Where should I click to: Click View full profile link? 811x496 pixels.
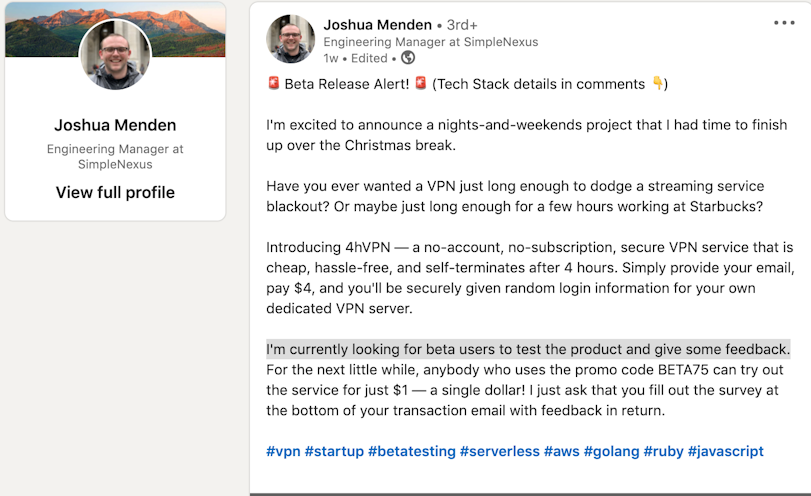point(115,193)
